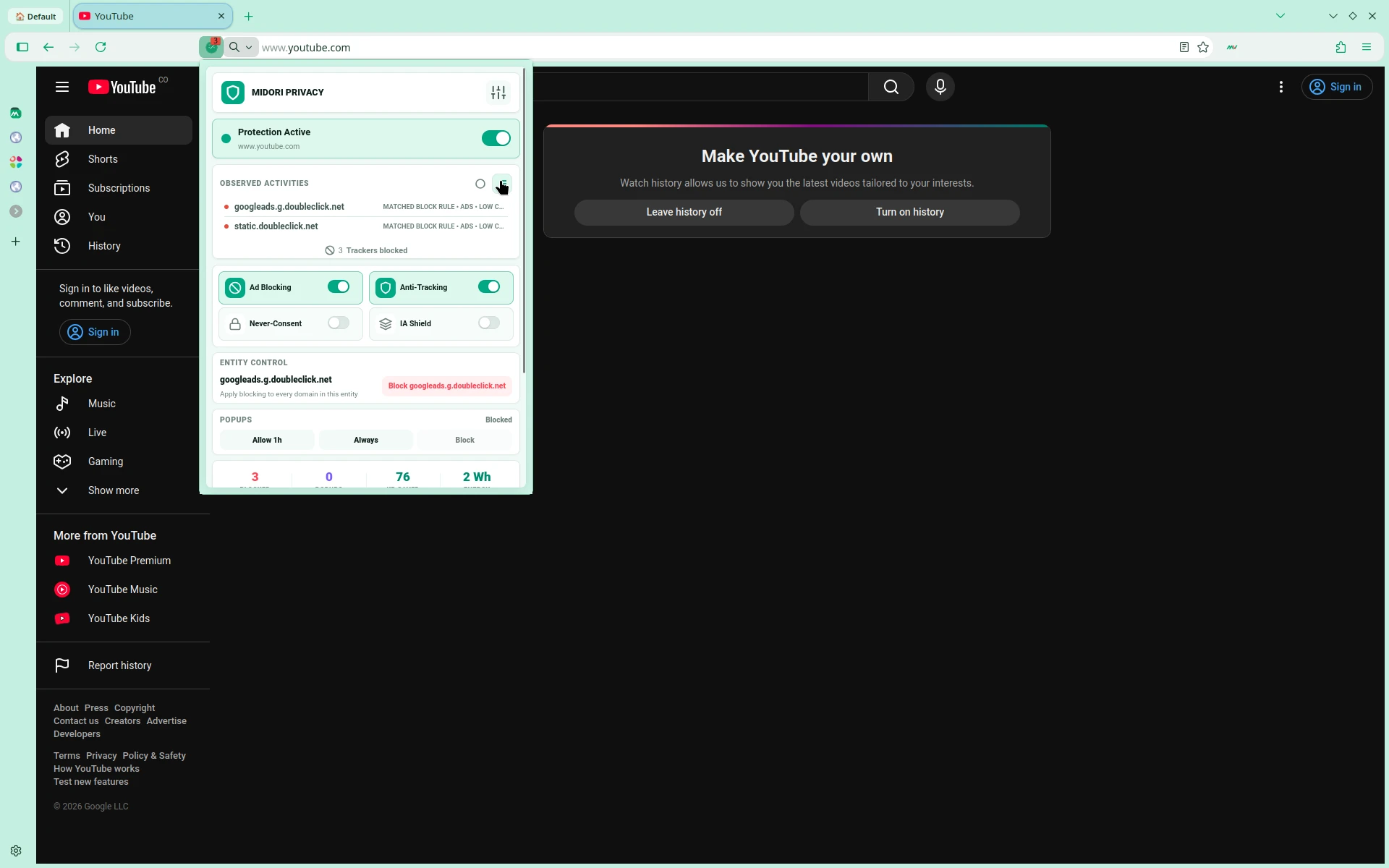Bookmark this page with star icon
The width and height of the screenshot is (1389, 868).
tap(1203, 48)
